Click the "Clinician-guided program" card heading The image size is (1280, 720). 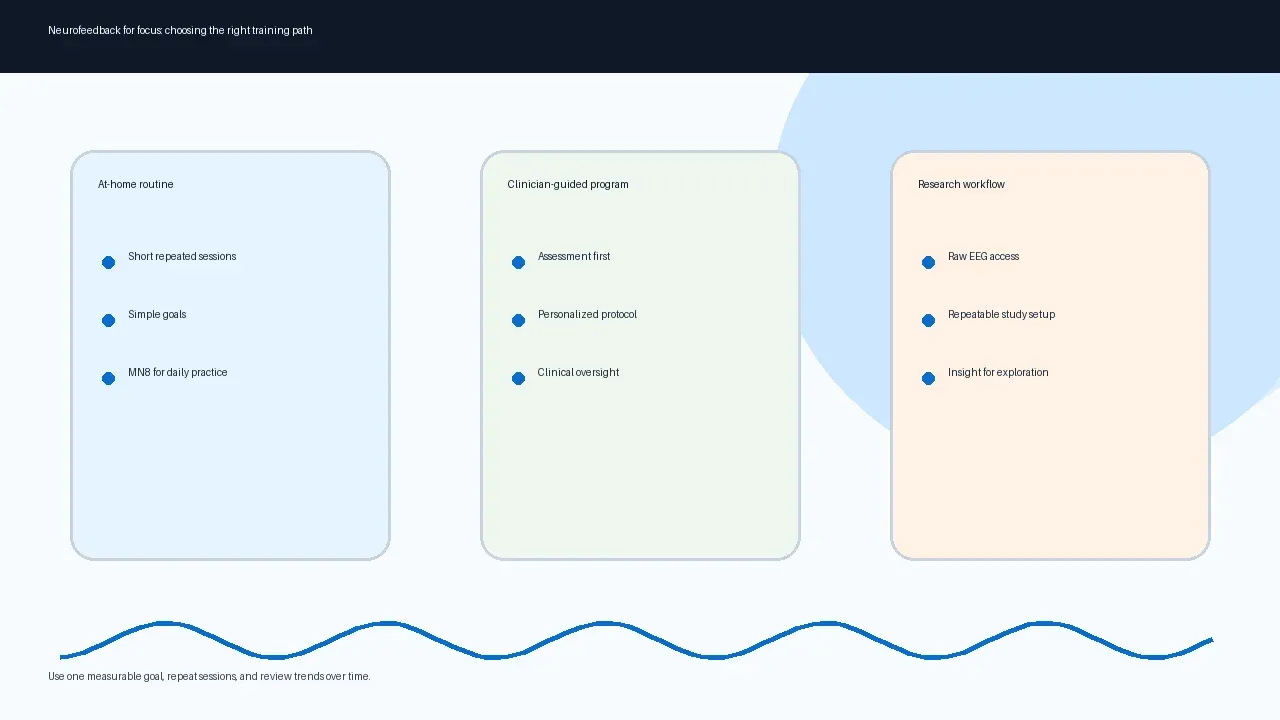point(568,184)
